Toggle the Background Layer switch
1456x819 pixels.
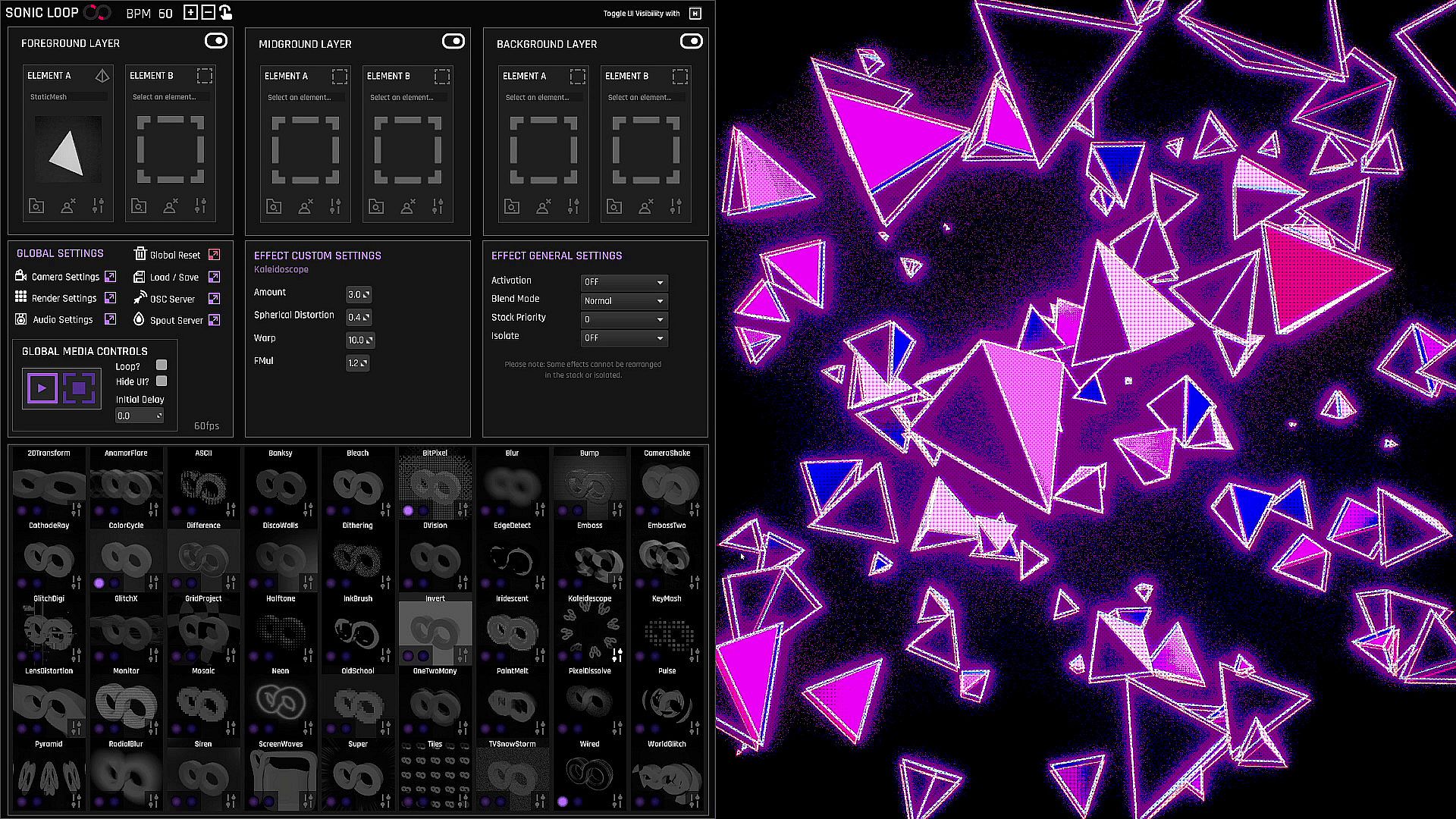(691, 41)
